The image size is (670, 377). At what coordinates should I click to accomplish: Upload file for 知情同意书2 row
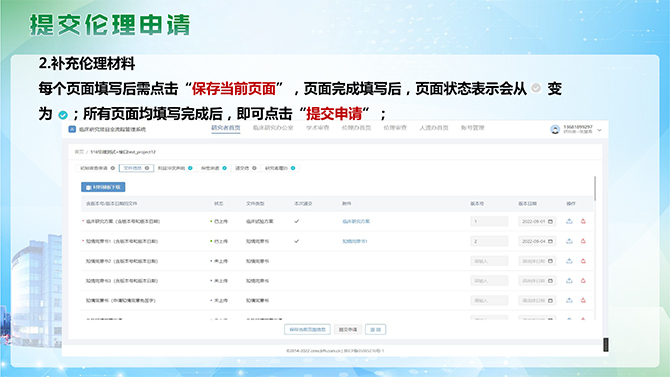pos(569,261)
